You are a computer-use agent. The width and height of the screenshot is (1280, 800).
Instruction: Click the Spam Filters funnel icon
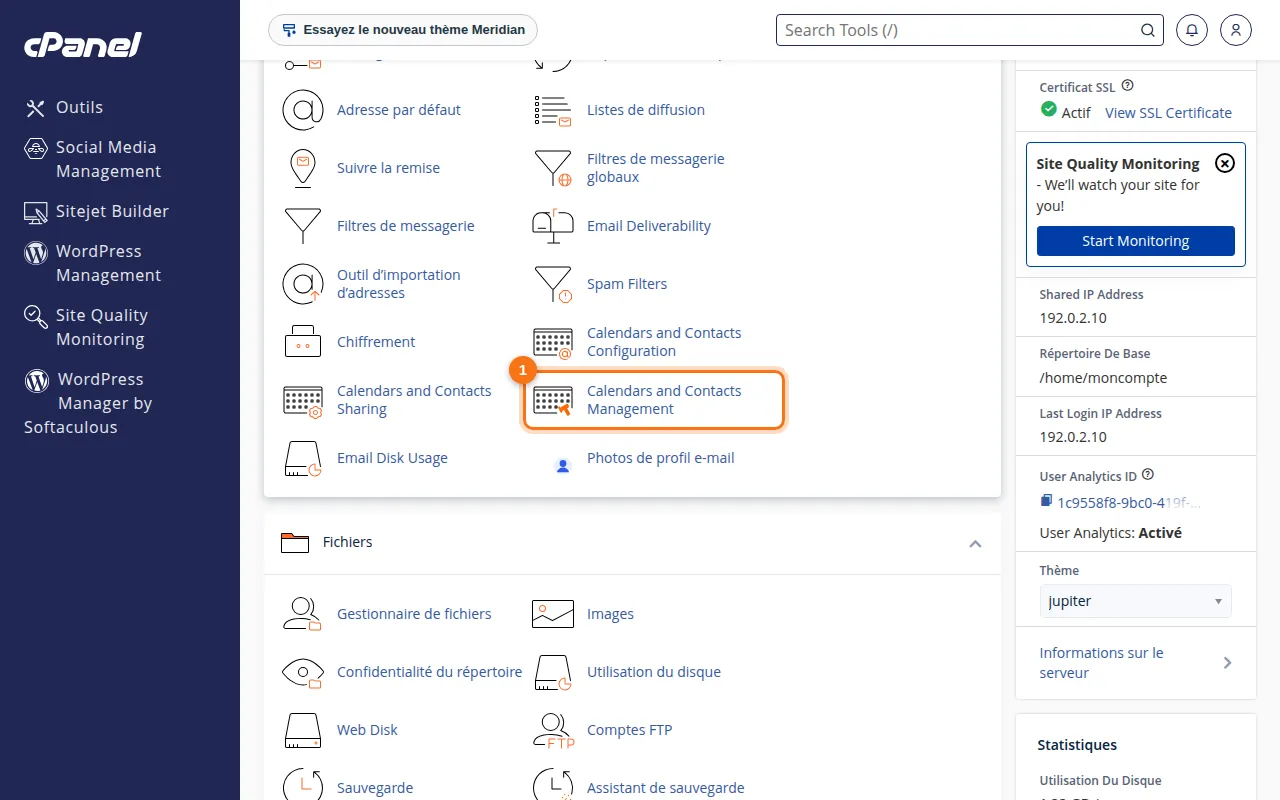click(x=552, y=284)
